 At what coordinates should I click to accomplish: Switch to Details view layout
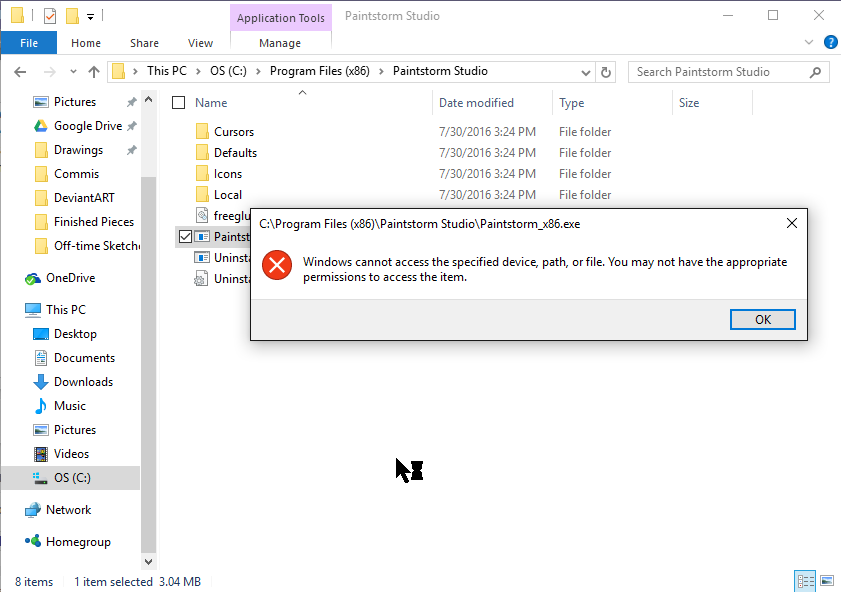pos(805,581)
